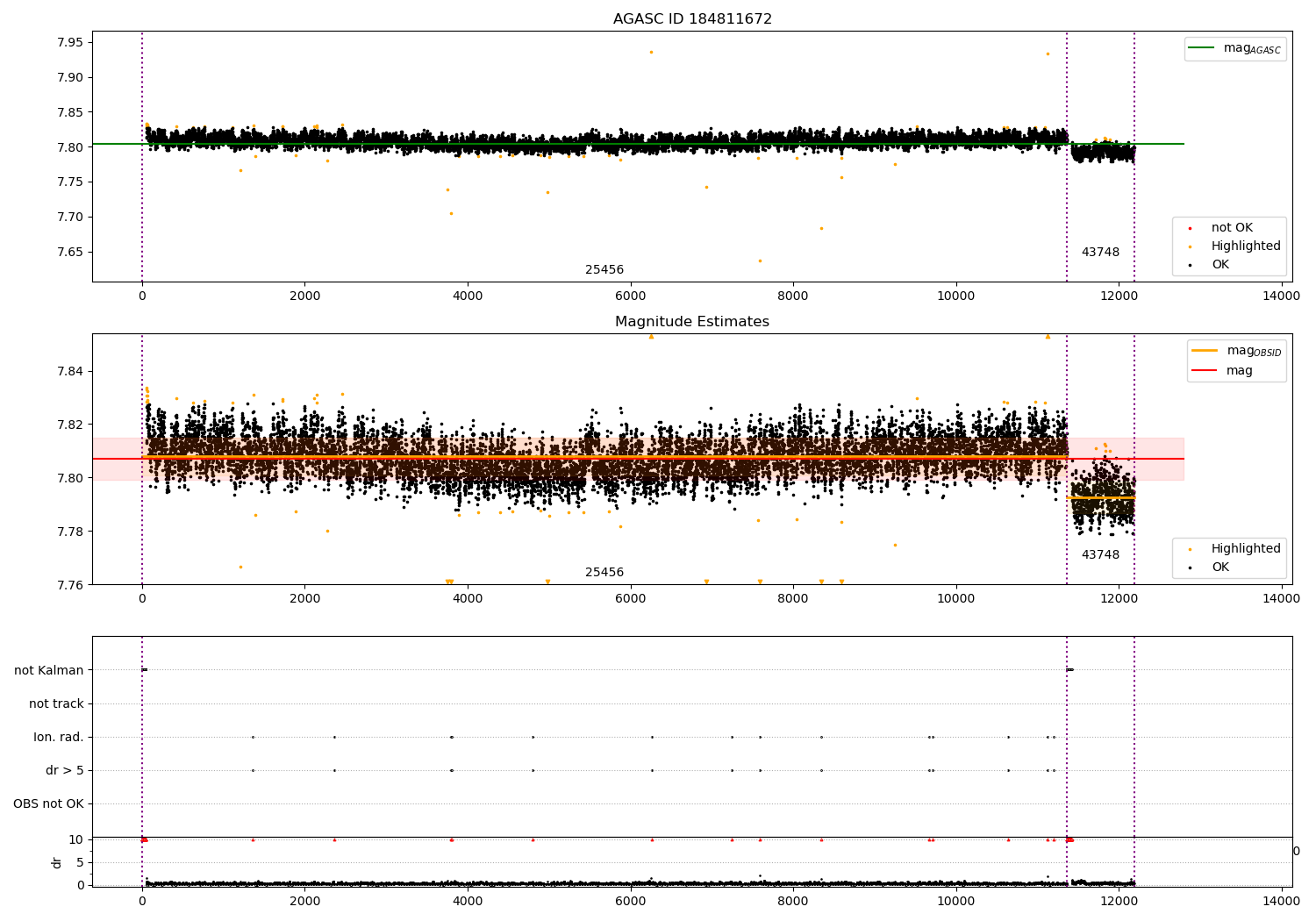Click the "not Kalman" marker at the start of observation 43748

click(1069, 670)
